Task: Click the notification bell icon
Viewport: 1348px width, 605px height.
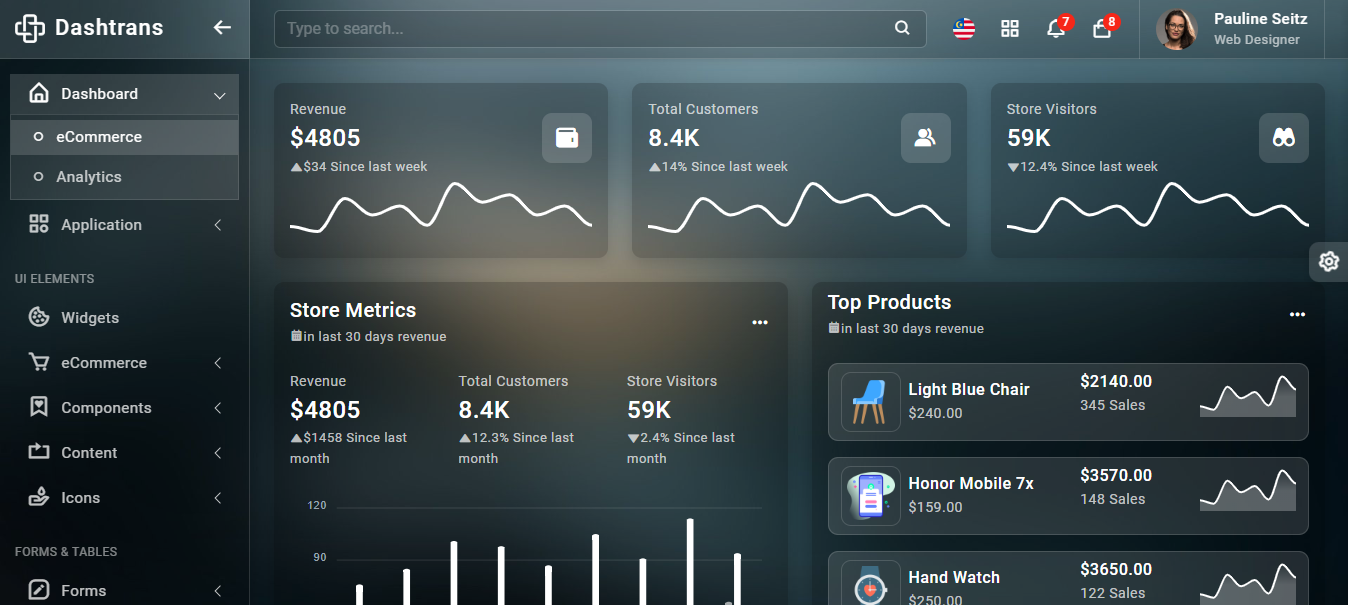Action: click(1055, 29)
